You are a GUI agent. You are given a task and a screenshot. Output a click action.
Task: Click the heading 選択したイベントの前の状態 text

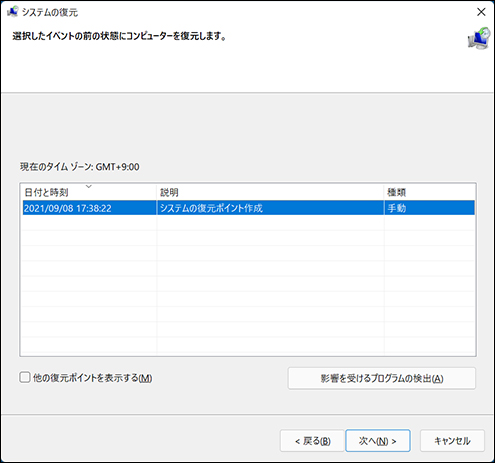(119, 36)
